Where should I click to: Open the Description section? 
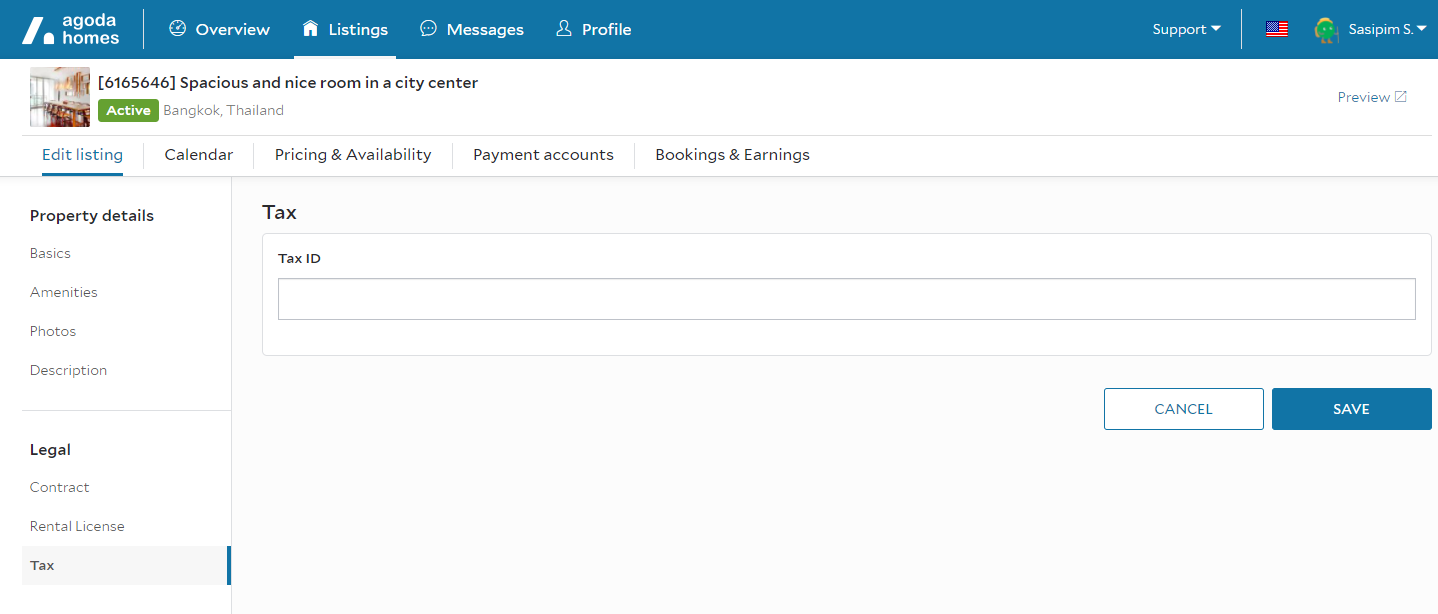(68, 370)
